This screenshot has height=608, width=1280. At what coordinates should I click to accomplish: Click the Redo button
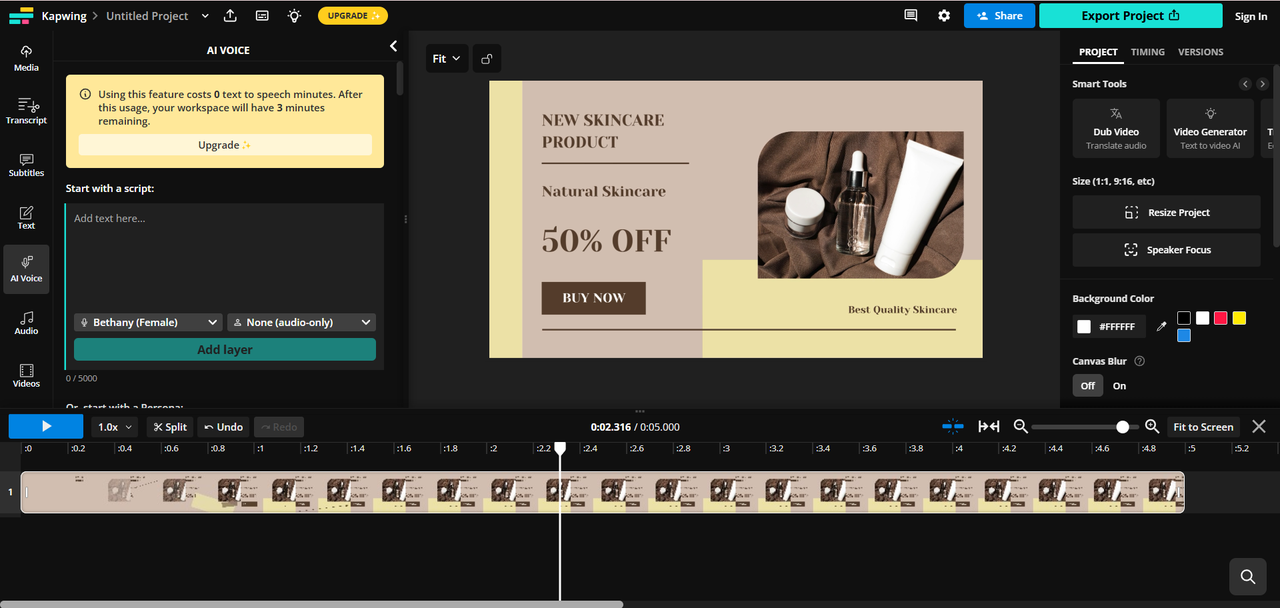pyautogui.click(x=279, y=427)
